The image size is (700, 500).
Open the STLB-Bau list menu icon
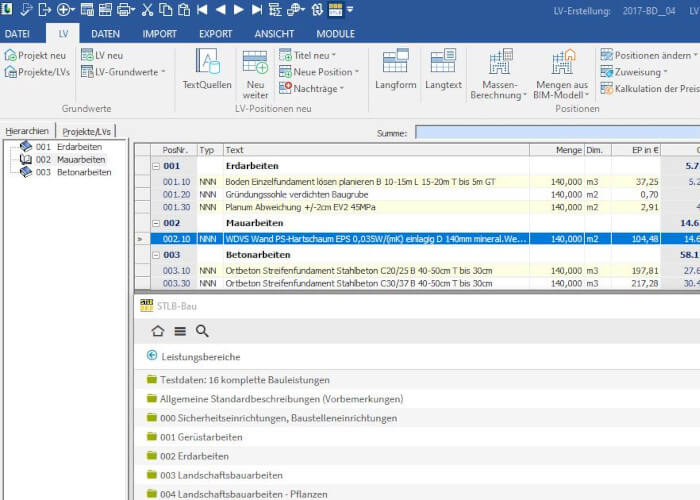(180, 331)
